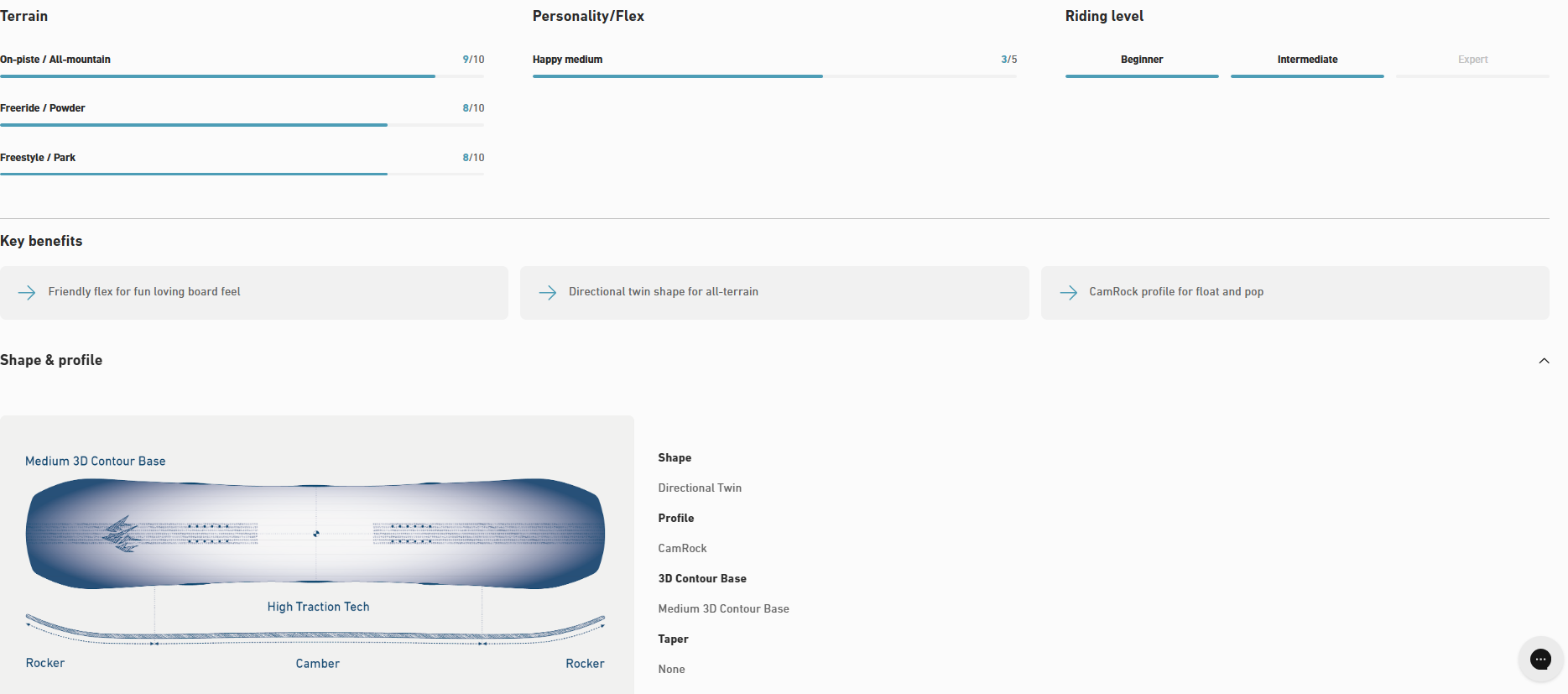The image size is (1568, 694).
Task: Click the Medium 3D Contour Base diagram label
Action: (x=96, y=462)
